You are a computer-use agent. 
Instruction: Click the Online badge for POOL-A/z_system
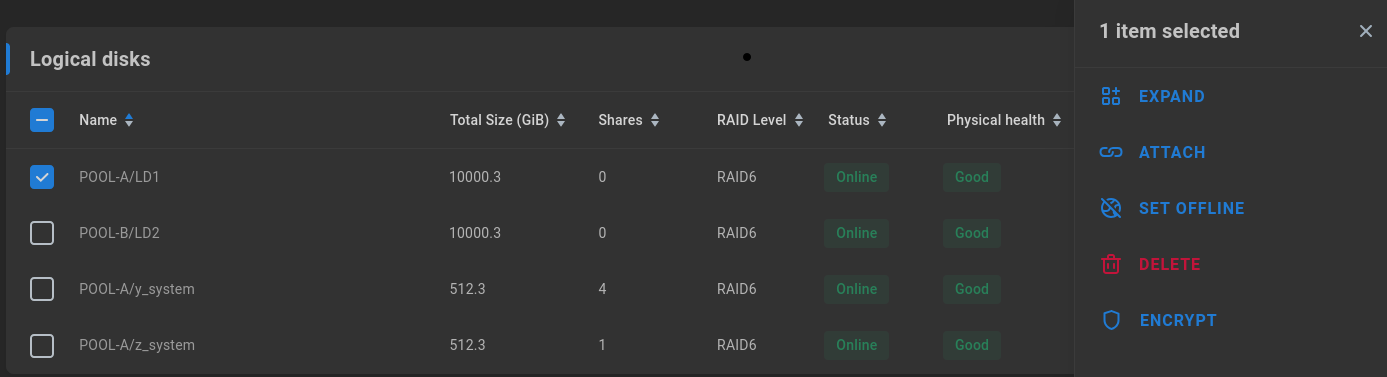[856, 345]
